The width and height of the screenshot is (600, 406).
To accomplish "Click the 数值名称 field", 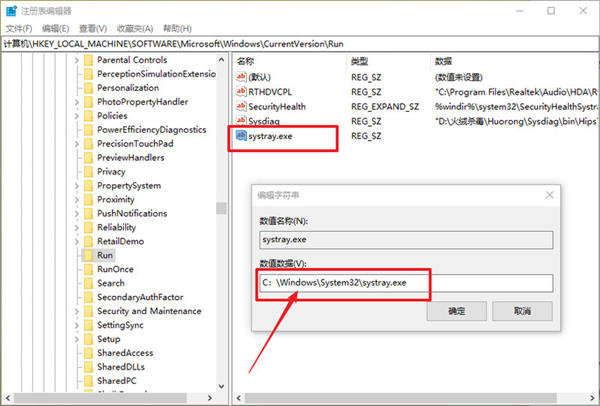I will [406, 240].
